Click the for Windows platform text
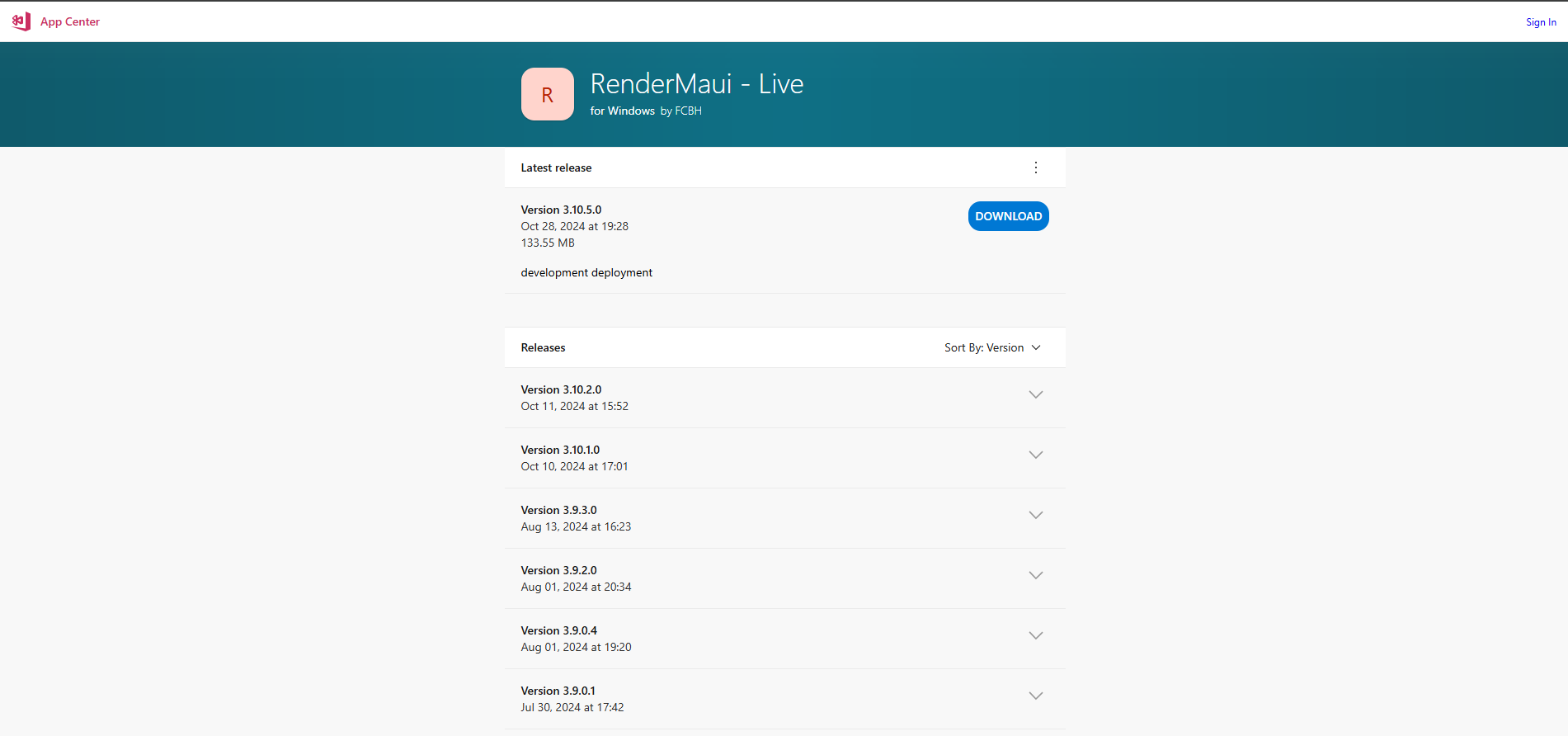 (623, 111)
